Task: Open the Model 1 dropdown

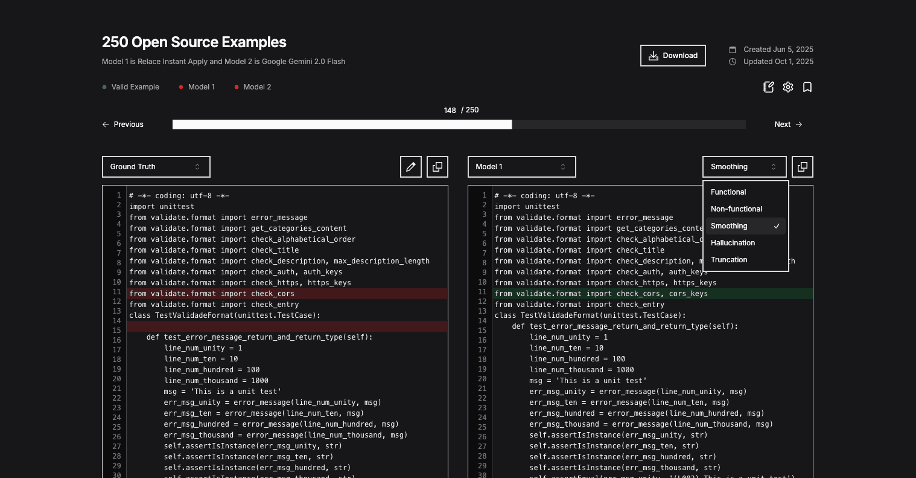Action: [522, 167]
